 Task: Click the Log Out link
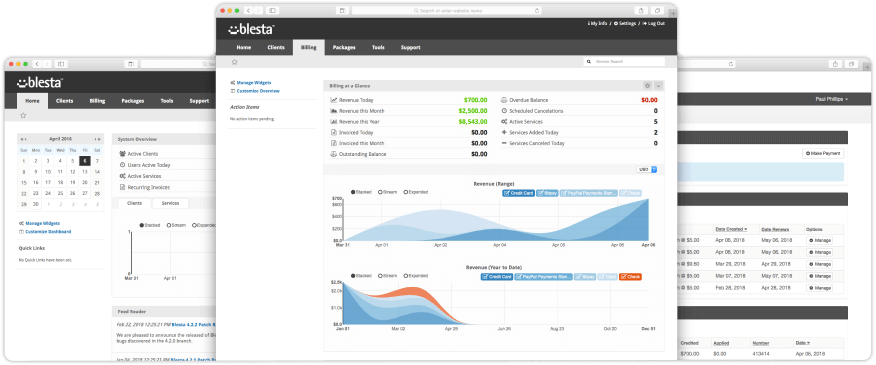click(654, 24)
